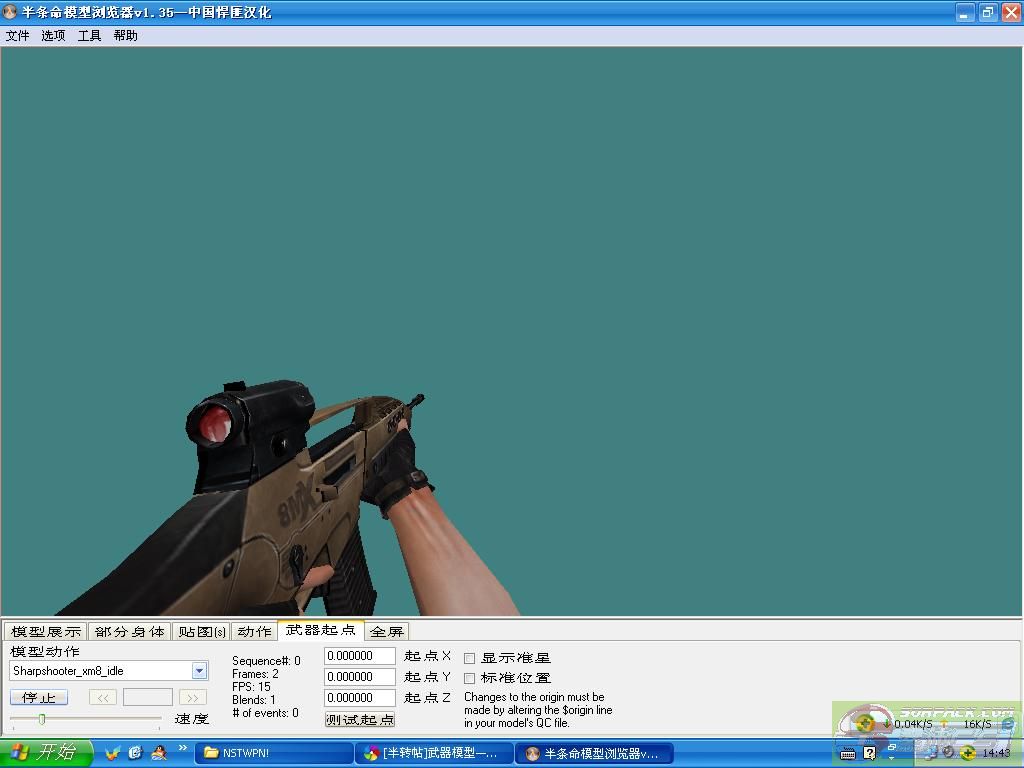Viewport: 1024px width, 768px height.
Task: Click the QQ penguin quick launch icon
Action: [158, 752]
